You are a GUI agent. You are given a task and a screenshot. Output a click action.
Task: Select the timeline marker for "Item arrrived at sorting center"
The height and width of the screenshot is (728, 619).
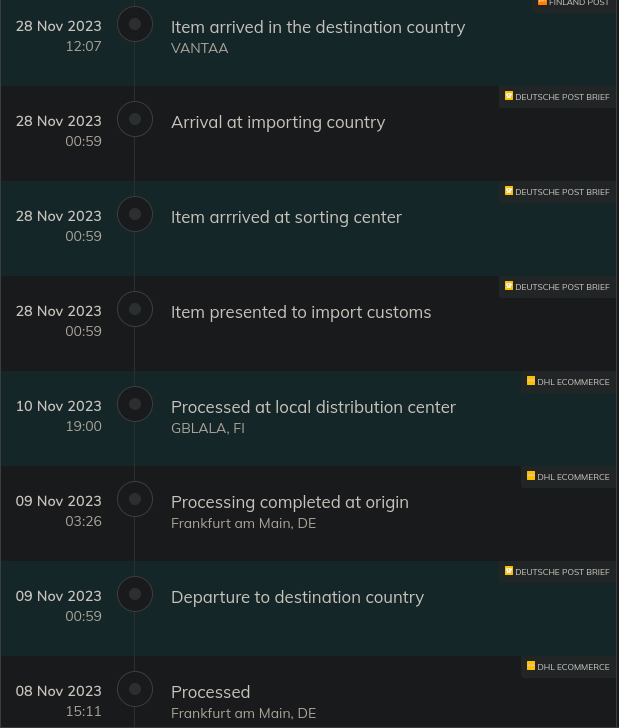[135, 214]
